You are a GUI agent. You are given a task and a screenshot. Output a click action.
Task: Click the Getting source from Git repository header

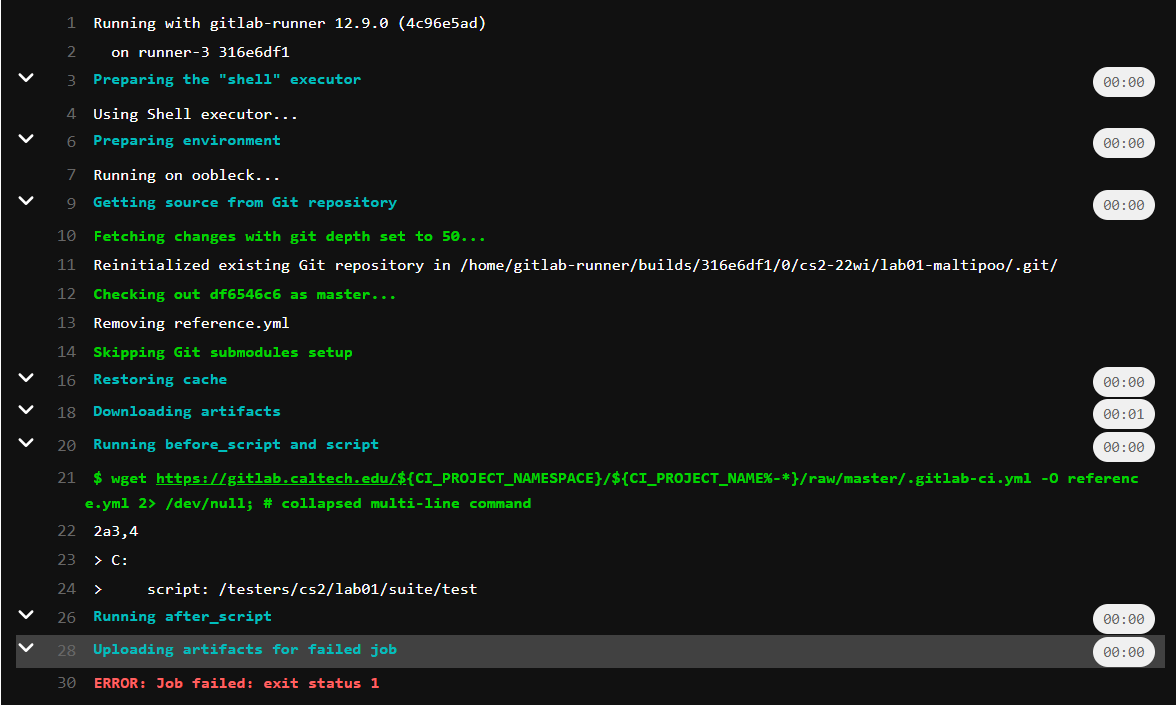(x=244, y=202)
